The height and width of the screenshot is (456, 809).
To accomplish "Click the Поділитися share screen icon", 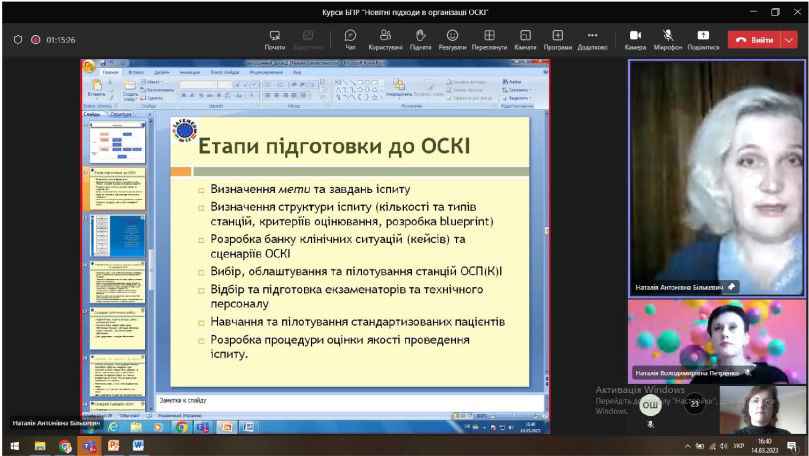I will pyautogui.click(x=703, y=39).
